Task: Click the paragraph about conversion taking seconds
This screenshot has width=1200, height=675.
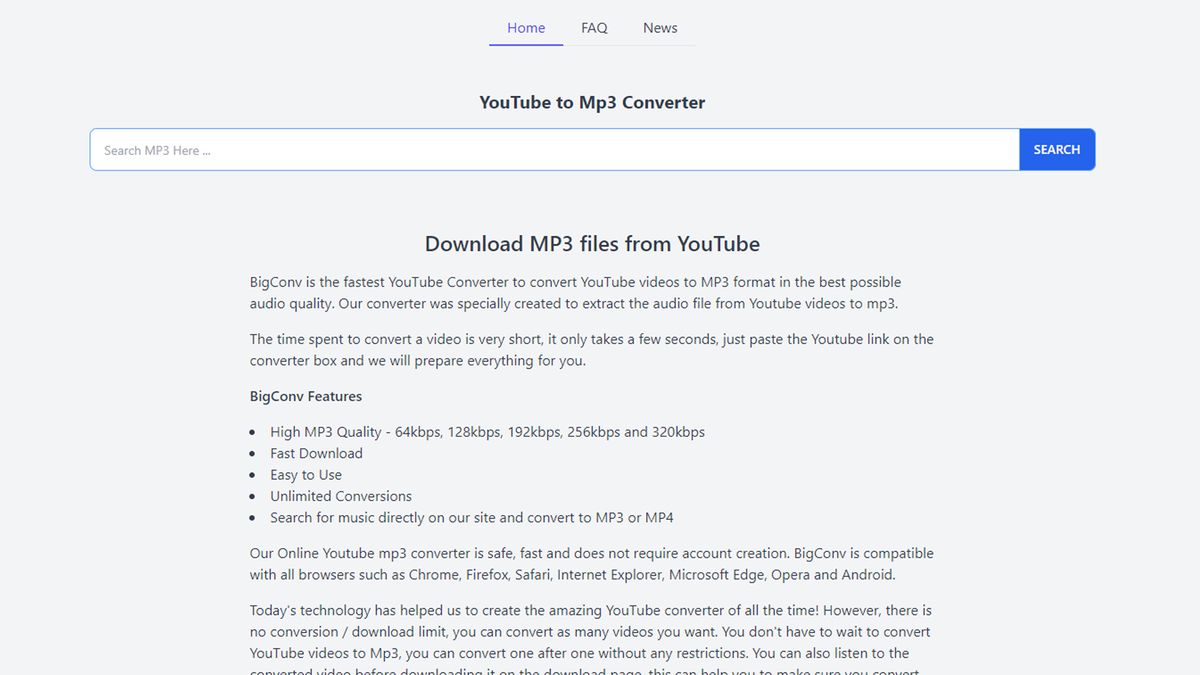Action: (x=590, y=349)
